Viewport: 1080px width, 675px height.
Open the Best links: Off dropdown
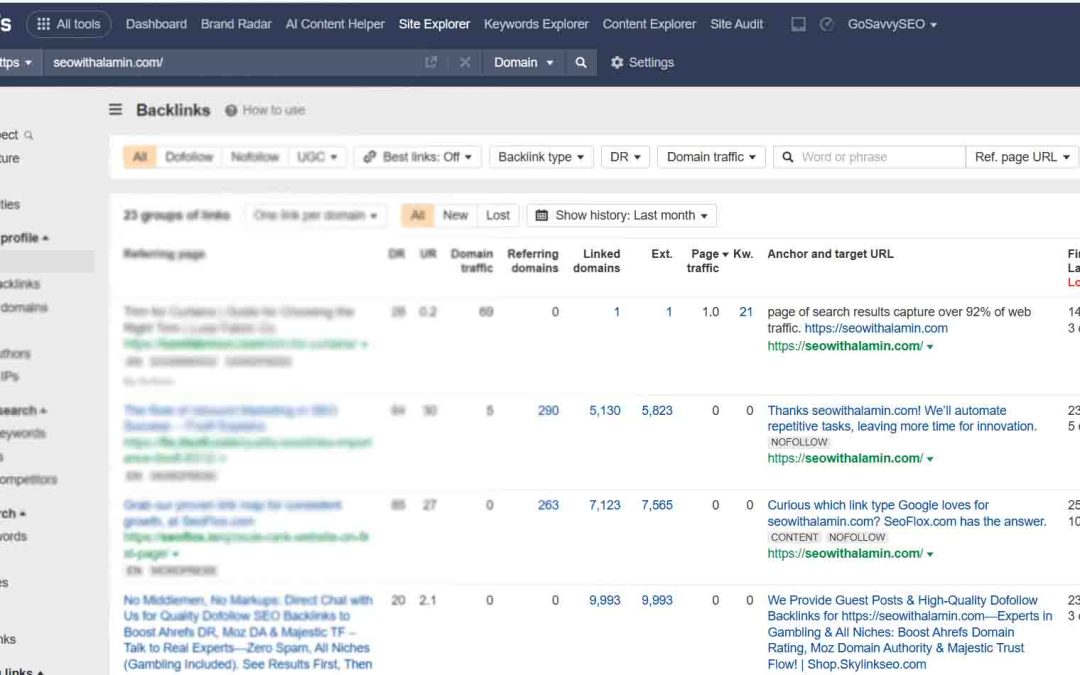pyautogui.click(x=417, y=157)
